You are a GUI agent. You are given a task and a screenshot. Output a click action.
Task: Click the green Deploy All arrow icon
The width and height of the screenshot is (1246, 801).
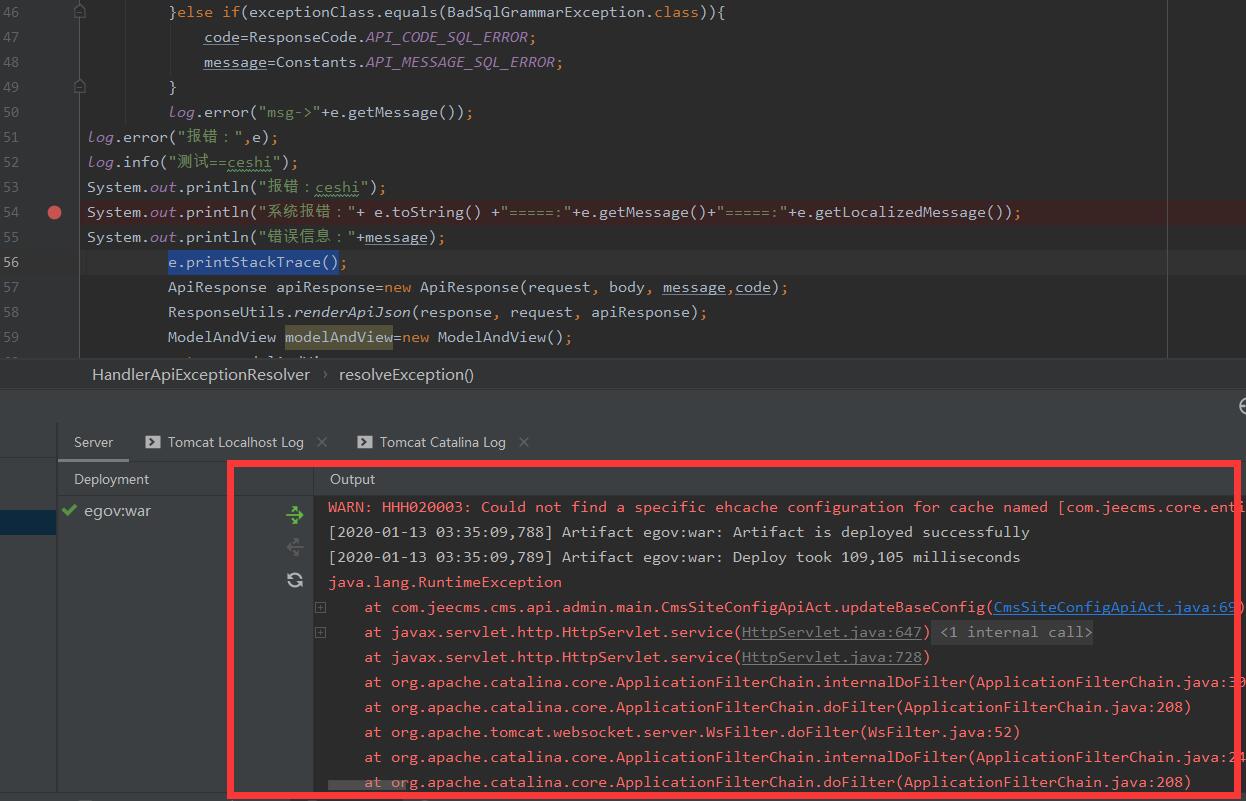click(x=294, y=515)
